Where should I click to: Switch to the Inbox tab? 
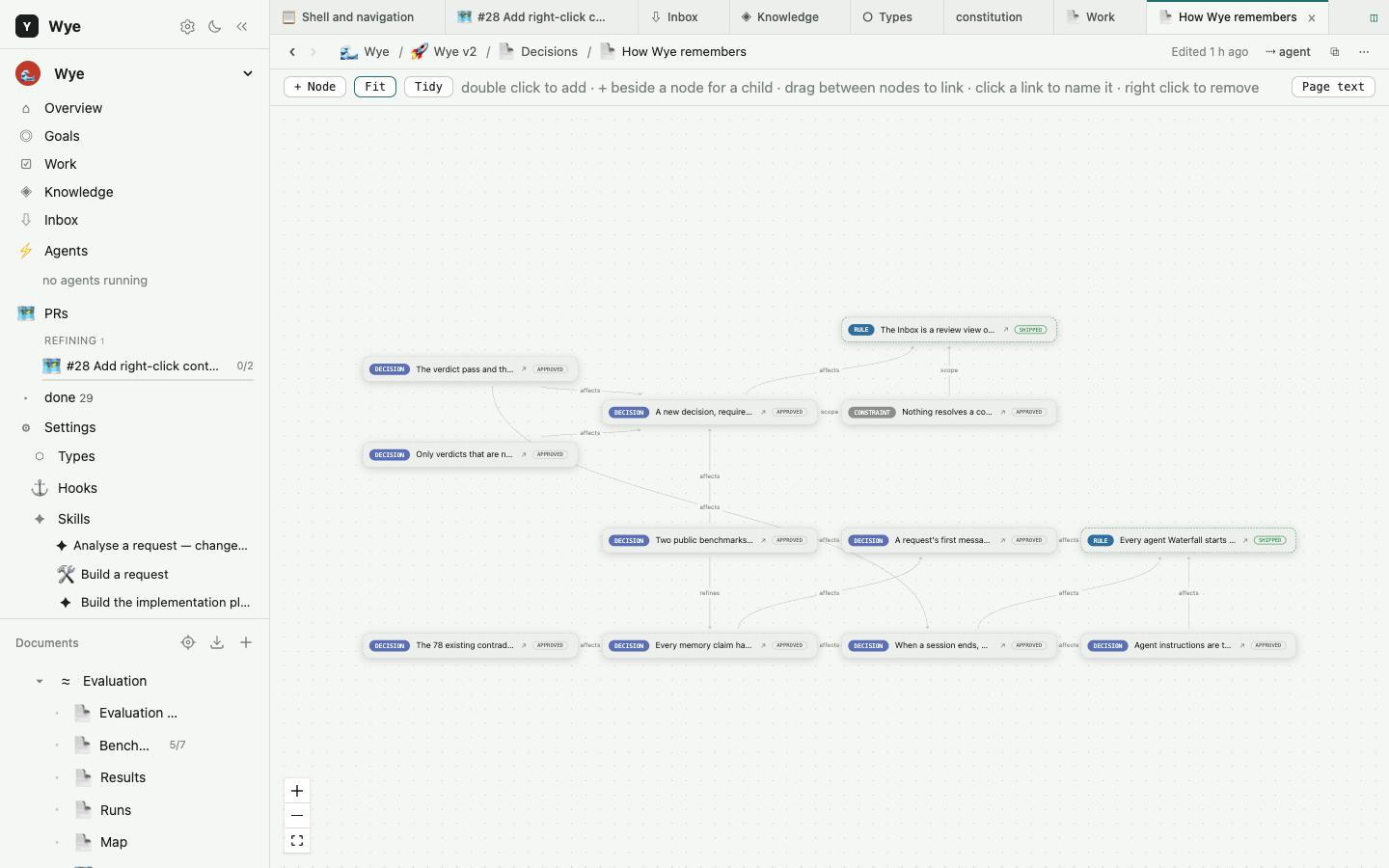pos(682,17)
